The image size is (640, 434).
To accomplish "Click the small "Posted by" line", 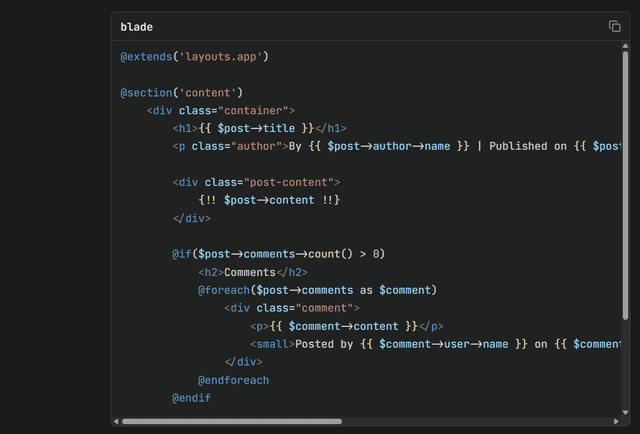I will coord(400,344).
